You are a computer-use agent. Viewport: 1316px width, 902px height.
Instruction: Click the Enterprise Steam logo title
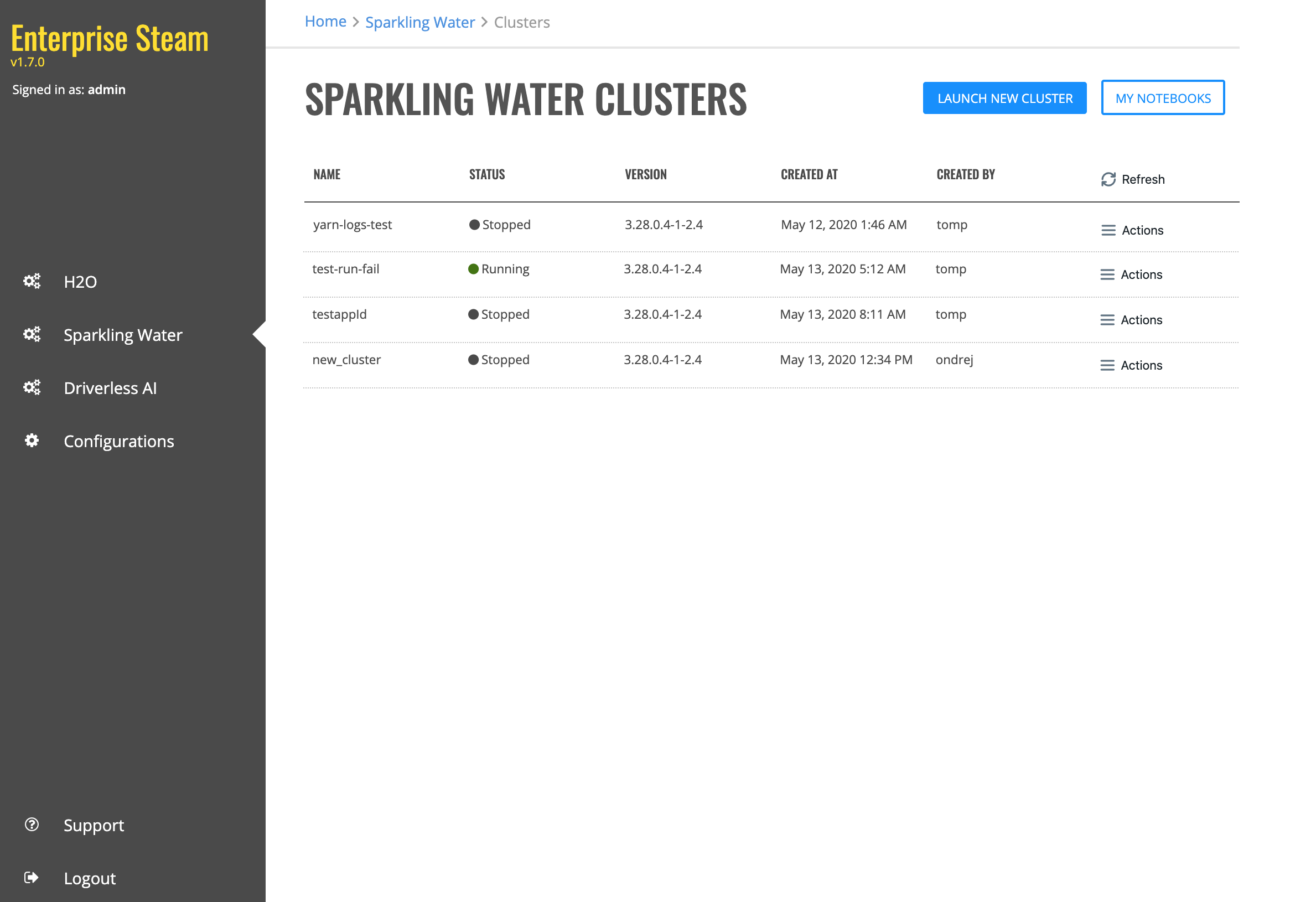click(x=110, y=39)
